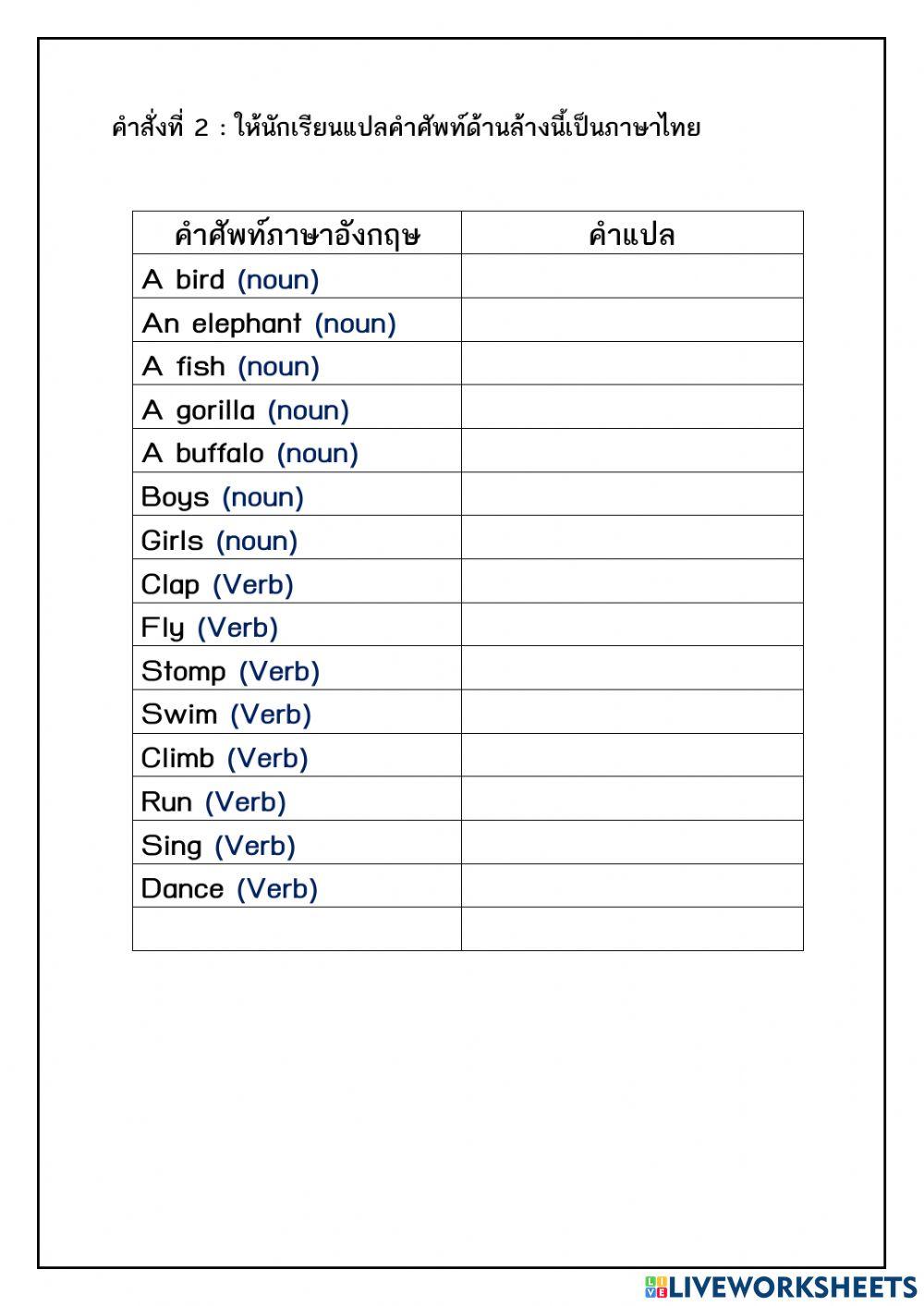Select the answer cell for "Stomp"
The height and width of the screenshot is (1306, 924).
pyautogui.click(x=632, y=668)
